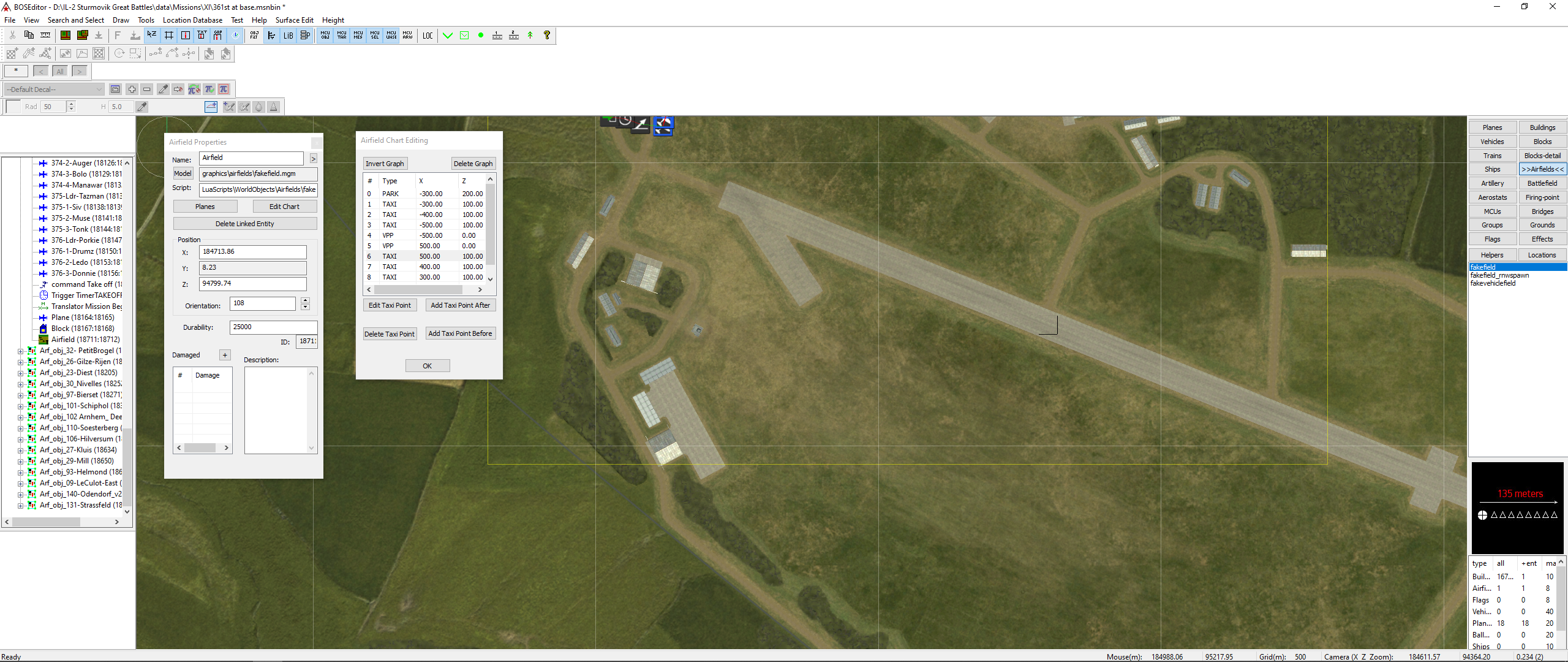Click the color swatch beside Rad
The height and width of the screenshot is (662, 1568).
pyautogui.click(x=13, y=107)
